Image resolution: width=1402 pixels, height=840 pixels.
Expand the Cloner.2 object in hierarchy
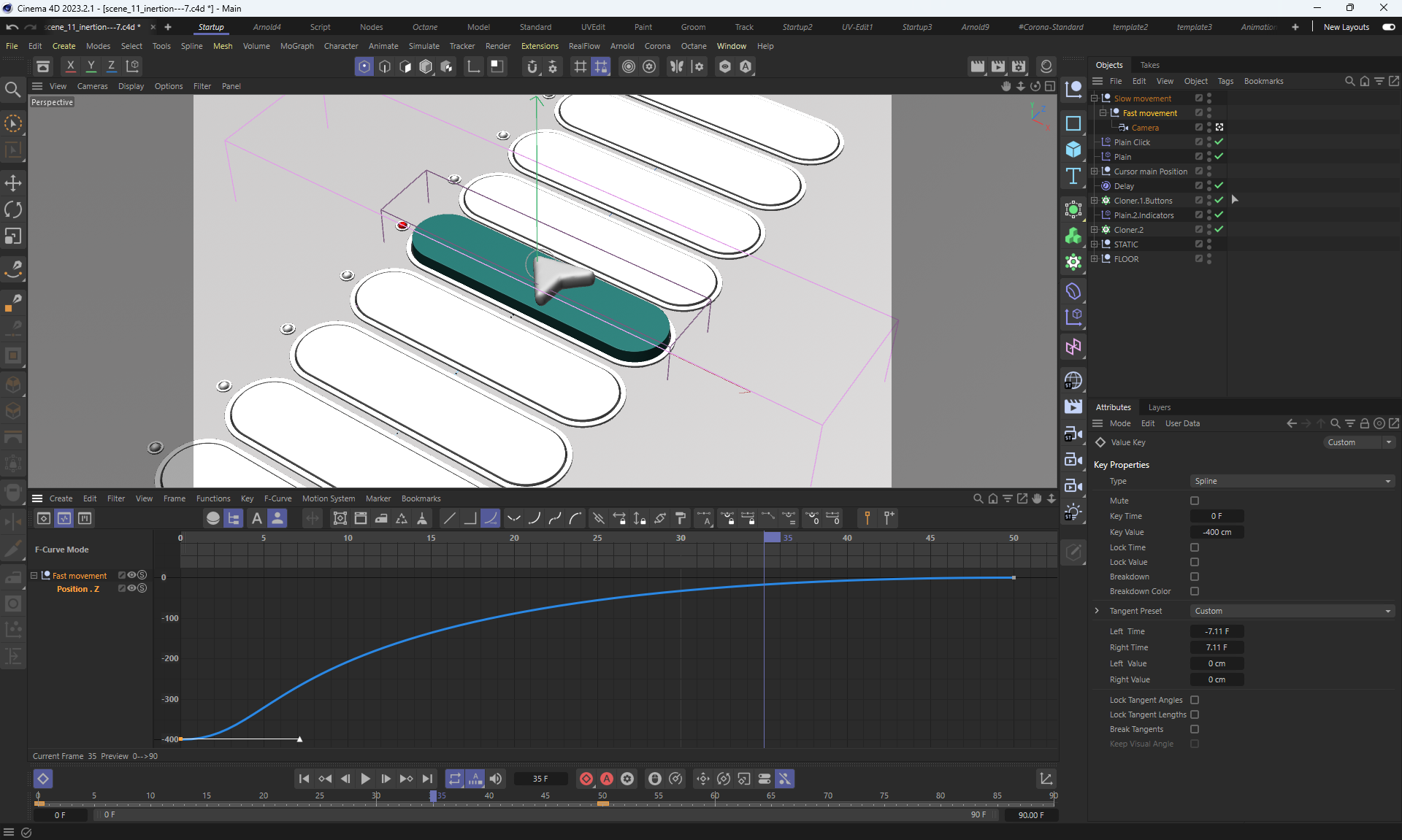(x=1095, y=230)
